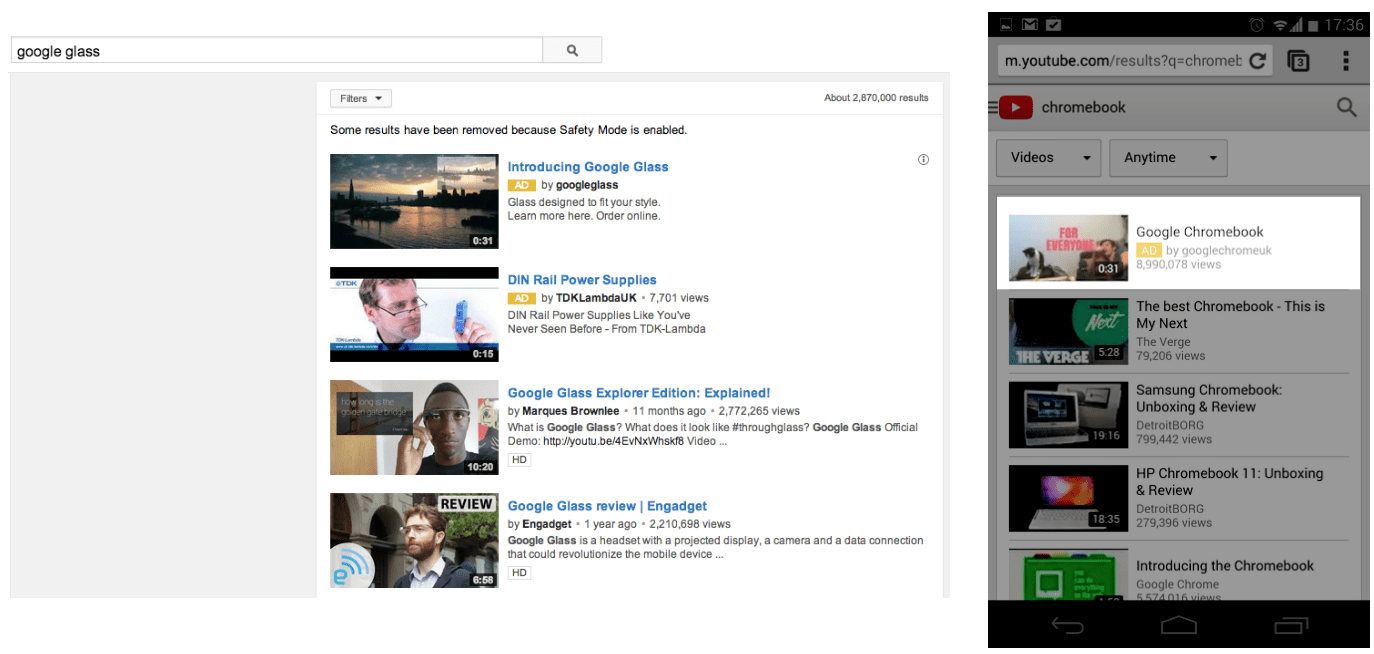Viewport: 1374px width, 654px height.
Task: Tap the Google Chromebook ad title
Action: [x=1200, y=232]
